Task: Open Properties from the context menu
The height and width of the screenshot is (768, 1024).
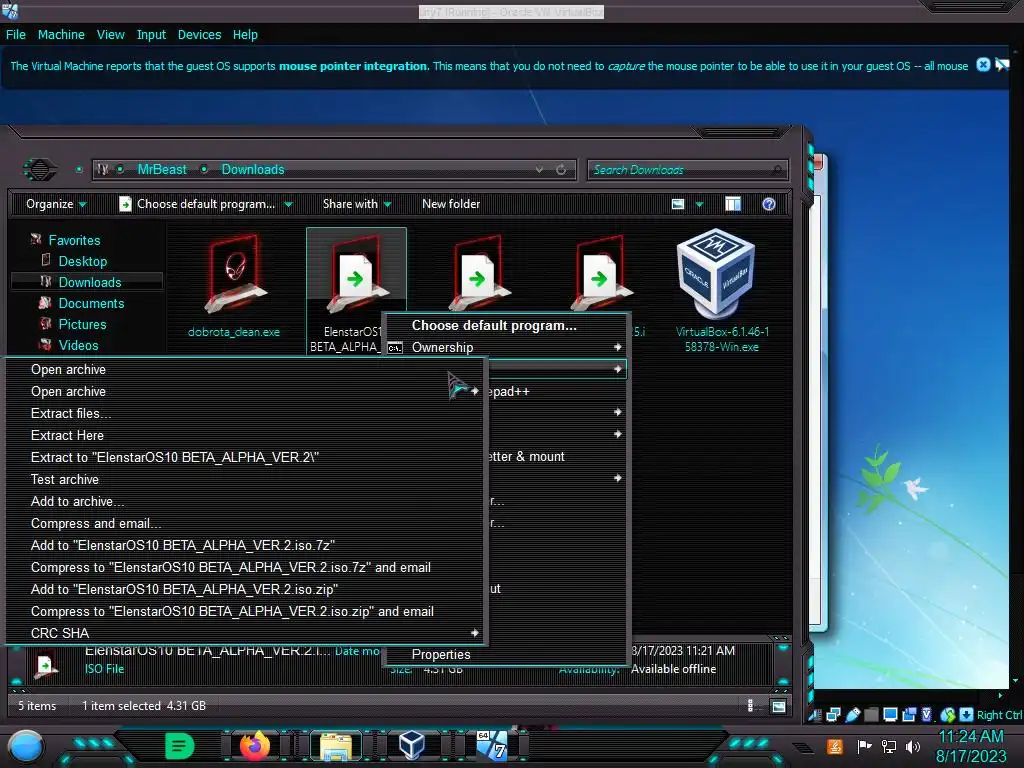Action: pos(441,654)
